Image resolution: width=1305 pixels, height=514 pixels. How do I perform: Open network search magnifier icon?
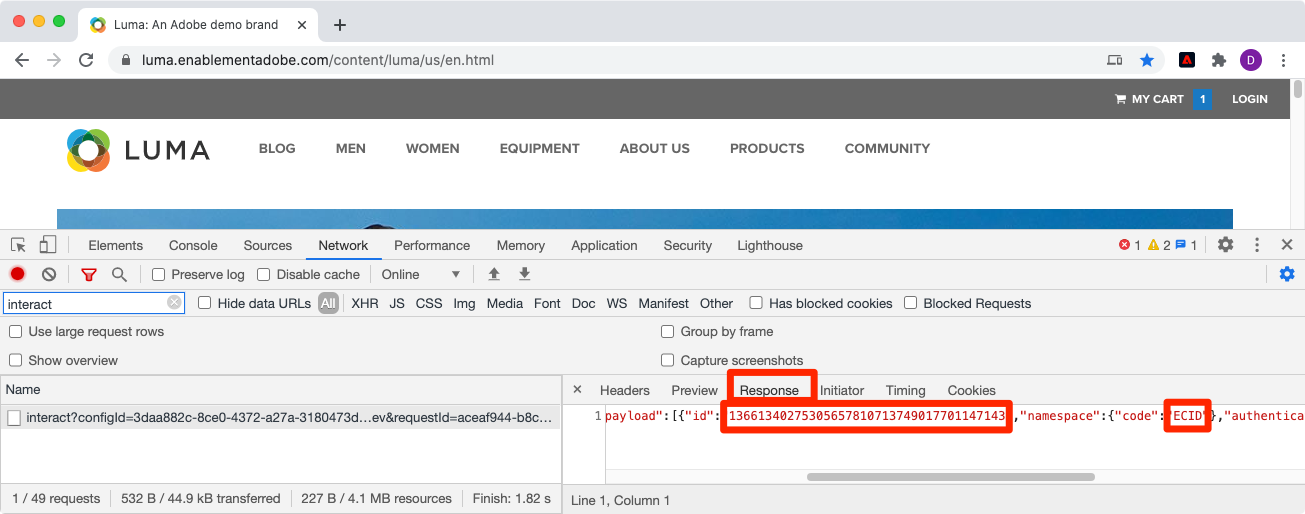click(119, 274)
